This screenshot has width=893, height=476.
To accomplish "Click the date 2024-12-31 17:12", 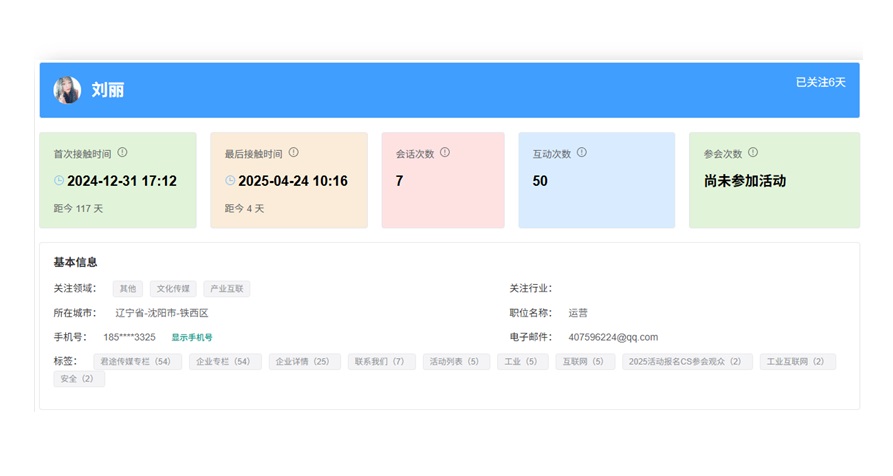I will [122, 181].
